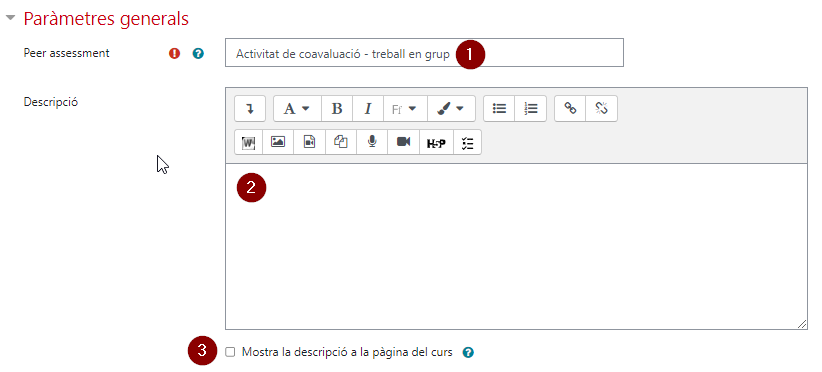Viewport: 822px width, 372px height.
Task: Record audio with microphone icon
Action: point(372,142)
